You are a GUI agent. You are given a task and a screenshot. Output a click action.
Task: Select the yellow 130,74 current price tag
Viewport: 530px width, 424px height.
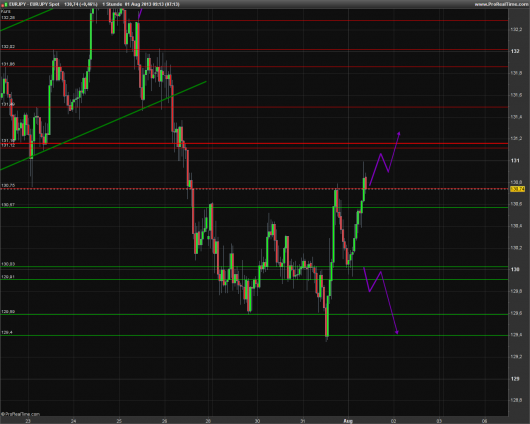click(517, 189)
